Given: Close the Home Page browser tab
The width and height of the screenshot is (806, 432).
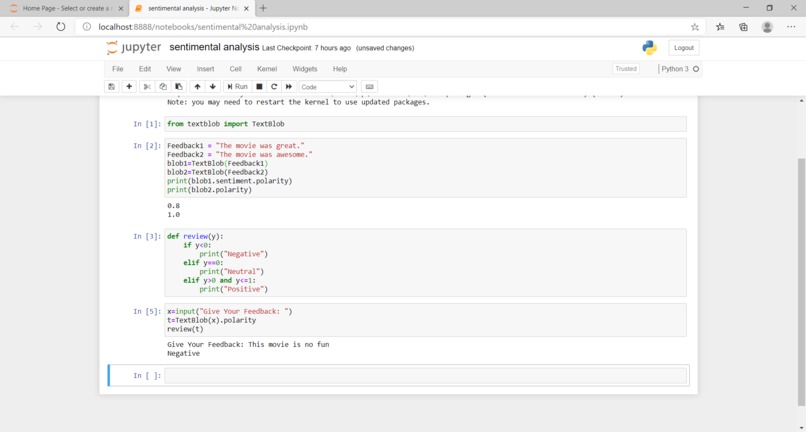Looking at the screenshot, I should 121,8.
